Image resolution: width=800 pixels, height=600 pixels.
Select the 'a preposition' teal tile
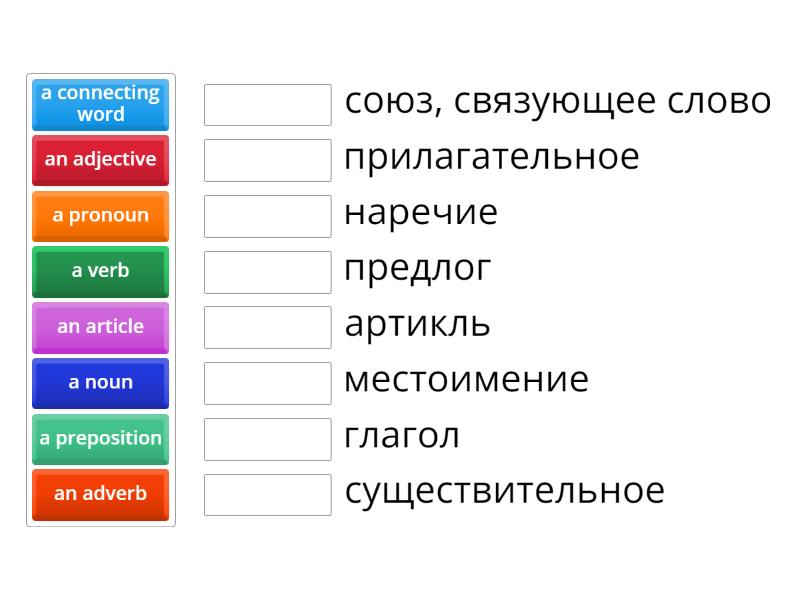point(100,439)
